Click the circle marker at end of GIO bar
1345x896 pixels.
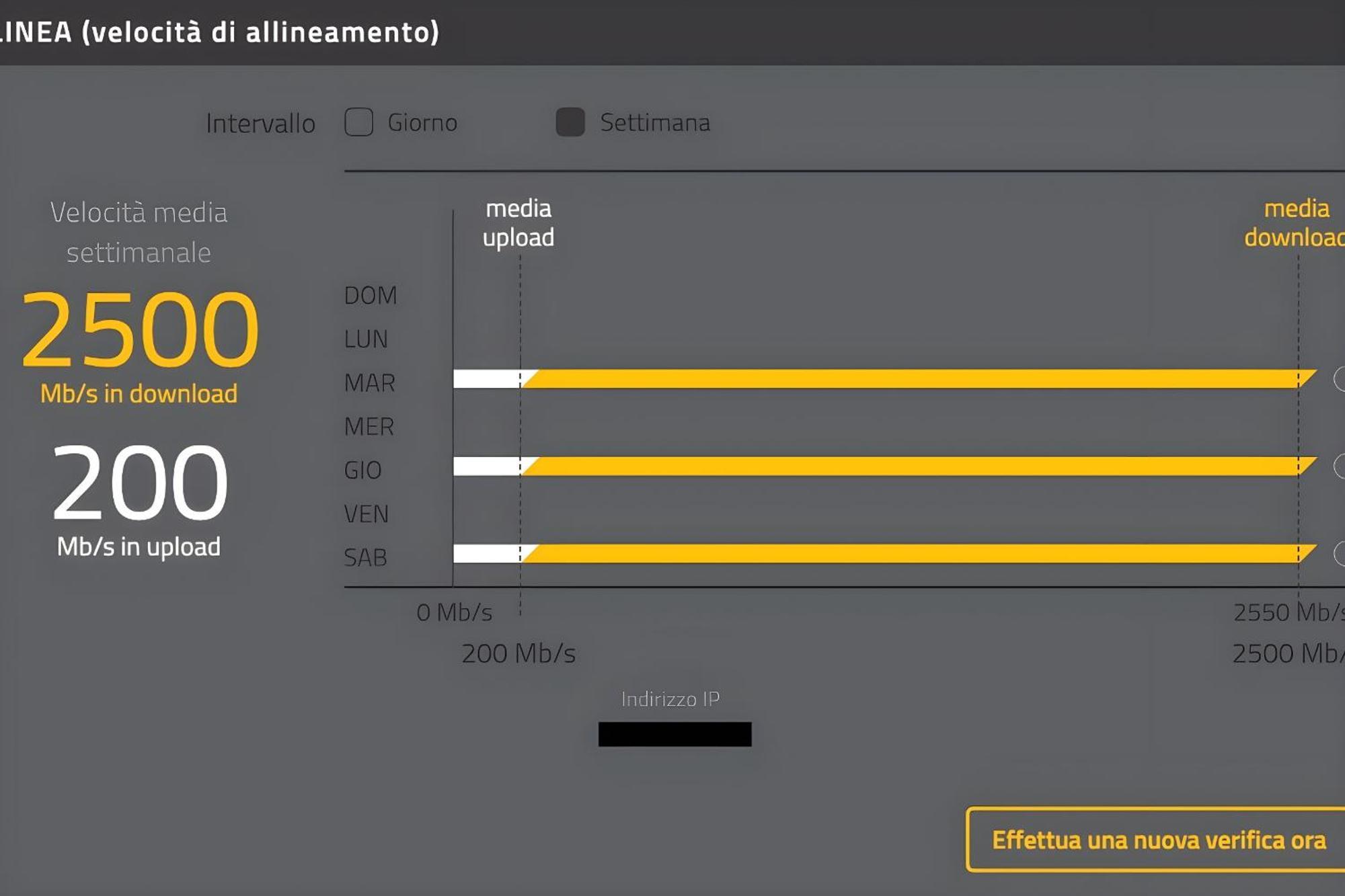(1340, 466)
